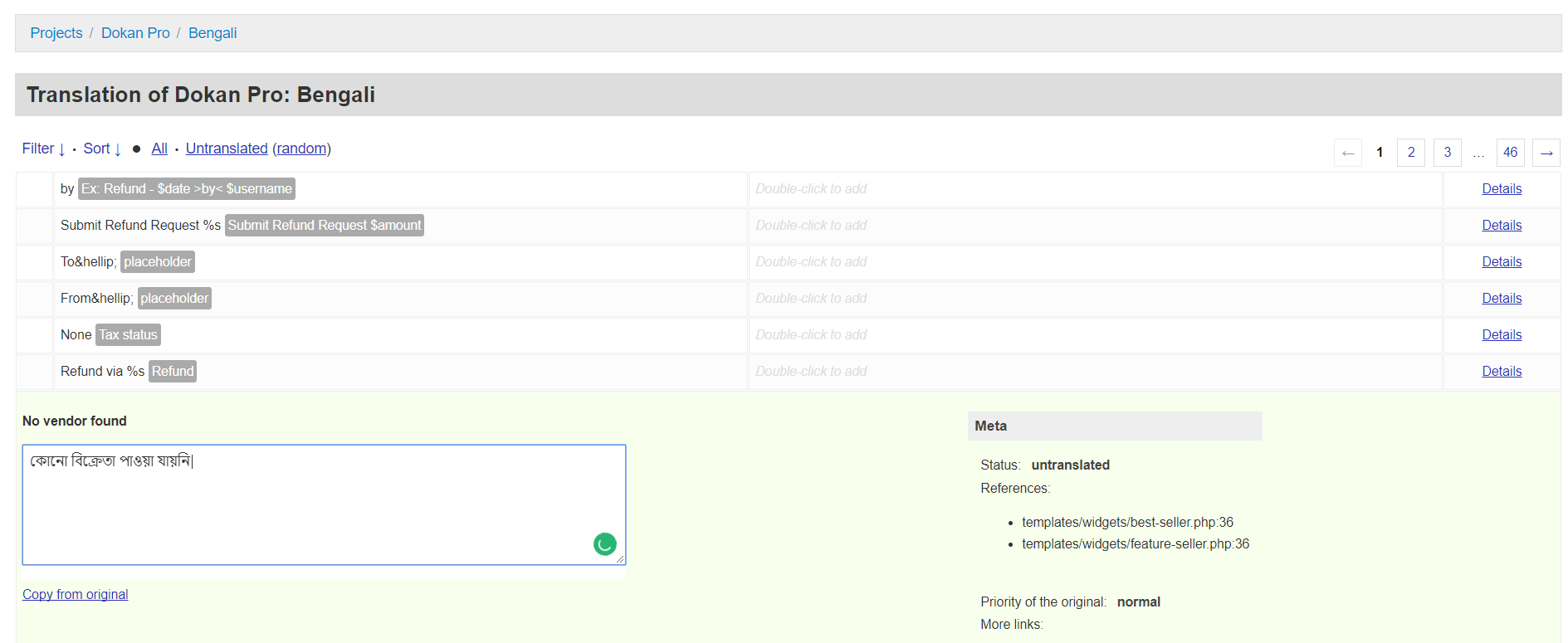The image size is (1568, 643).
Task: Click the current page number 1
Action: 1380,153
